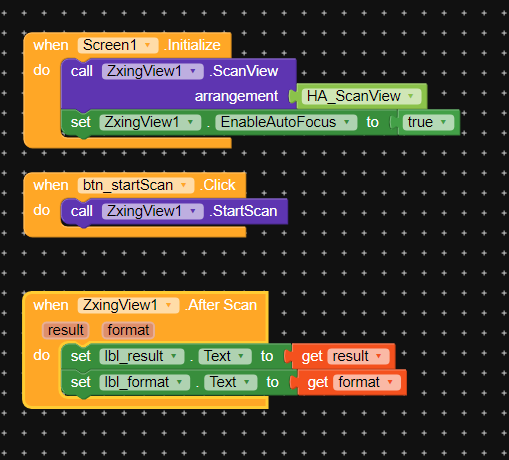Toggle the true boolean value dropdown
The height and width of the screenshot is (460, 509).
[428, 122]
